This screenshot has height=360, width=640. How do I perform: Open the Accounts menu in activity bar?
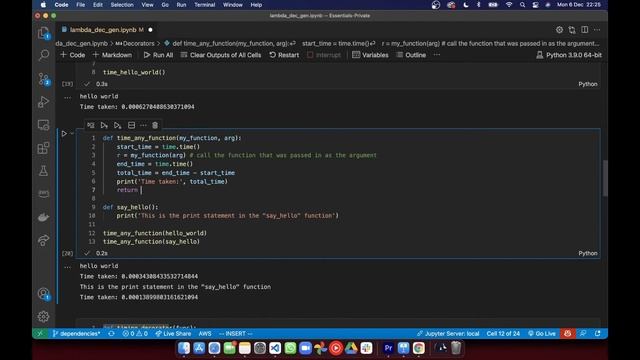point(43,294)
